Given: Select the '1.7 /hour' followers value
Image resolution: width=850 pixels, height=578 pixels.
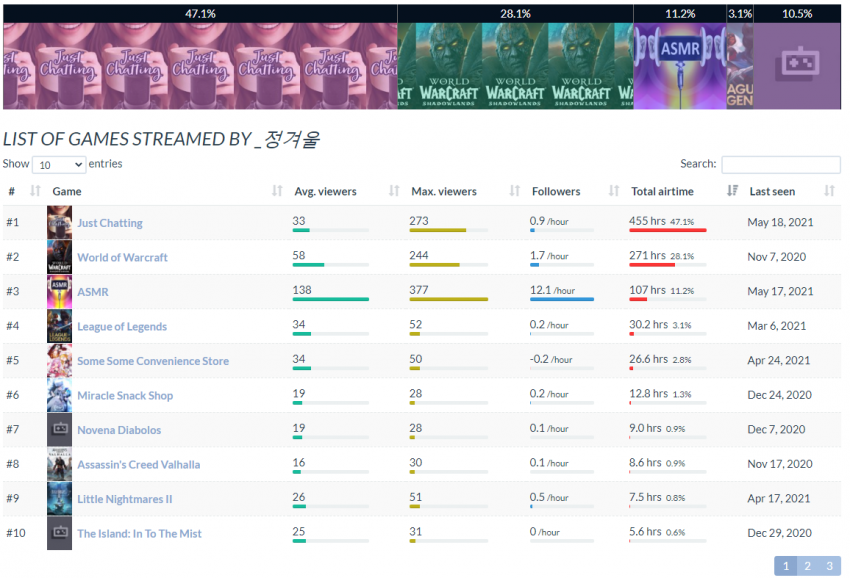Looking at the screenshot, I should click(x=549, y=255).
